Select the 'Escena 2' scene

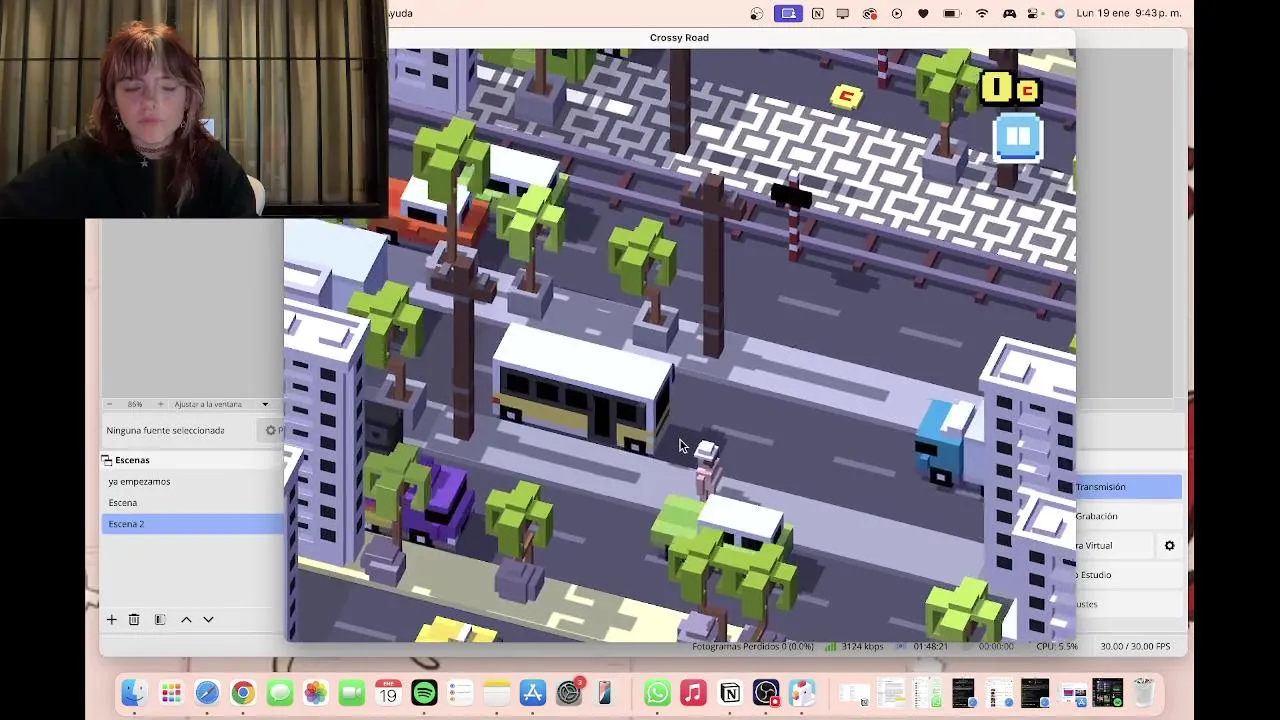pyautogui.click(x=192, y=524)
